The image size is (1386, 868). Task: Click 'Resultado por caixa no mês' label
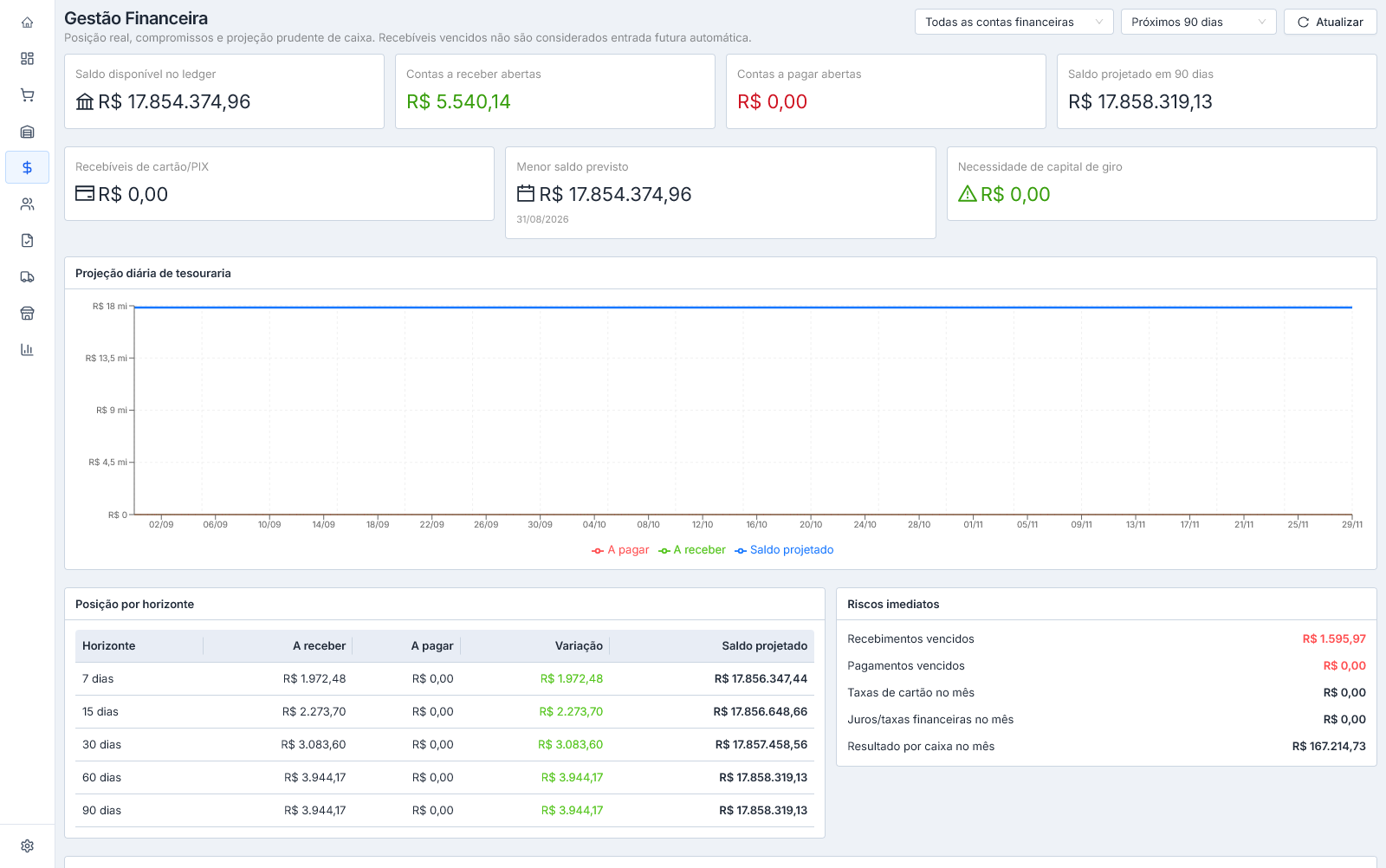click(x=921, y=747)
